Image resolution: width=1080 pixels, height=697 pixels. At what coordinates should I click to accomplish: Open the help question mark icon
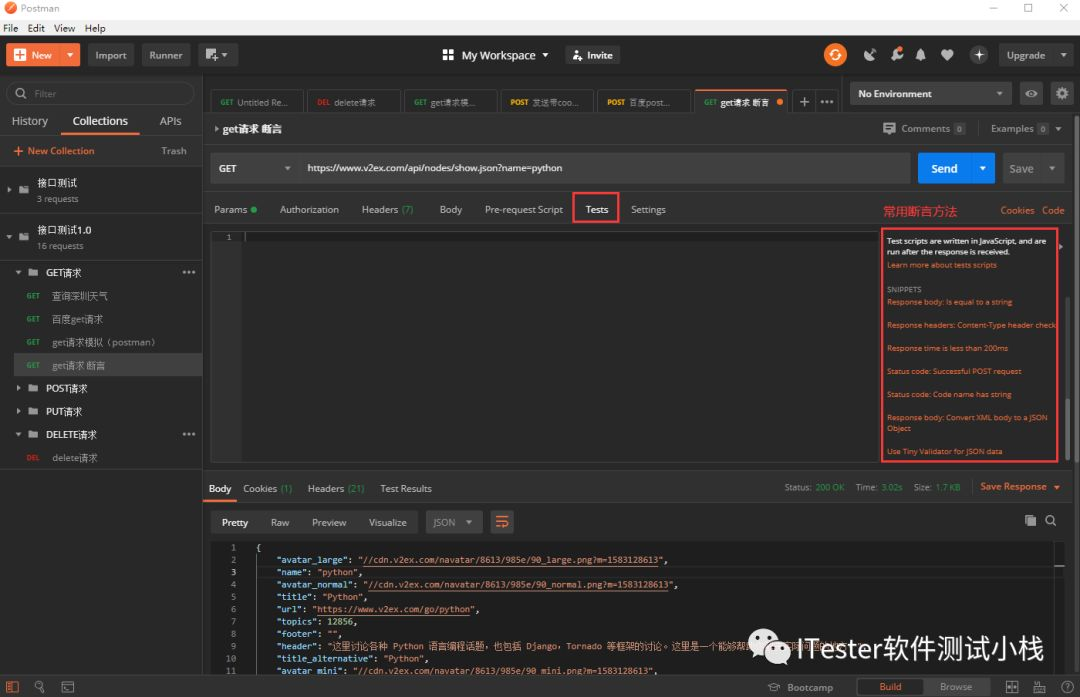point(1067,687)
